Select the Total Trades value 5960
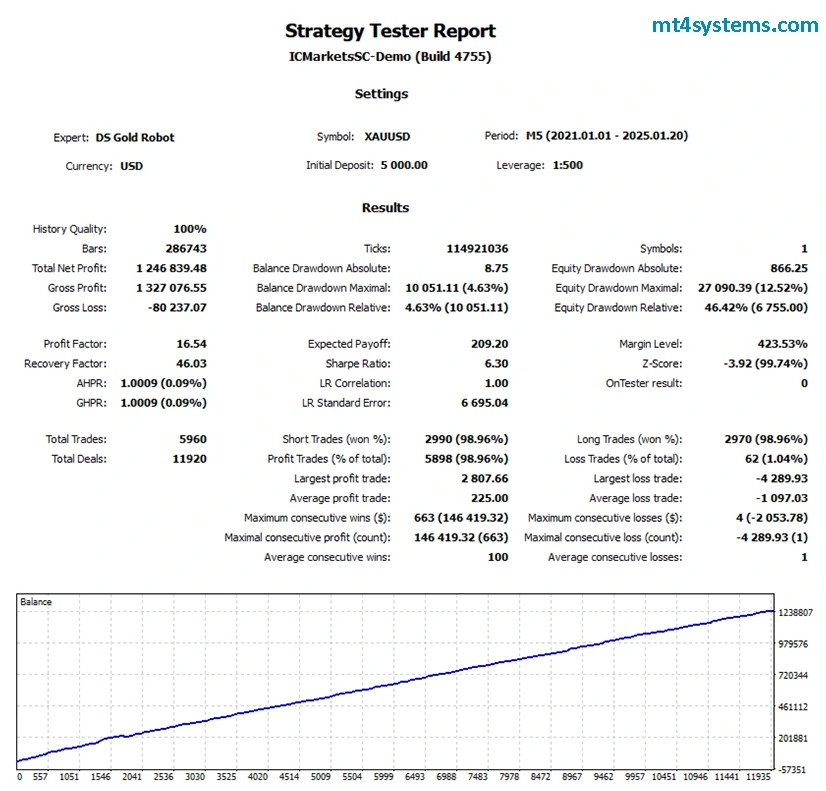The image size is (826, 791). pos(189,439)
